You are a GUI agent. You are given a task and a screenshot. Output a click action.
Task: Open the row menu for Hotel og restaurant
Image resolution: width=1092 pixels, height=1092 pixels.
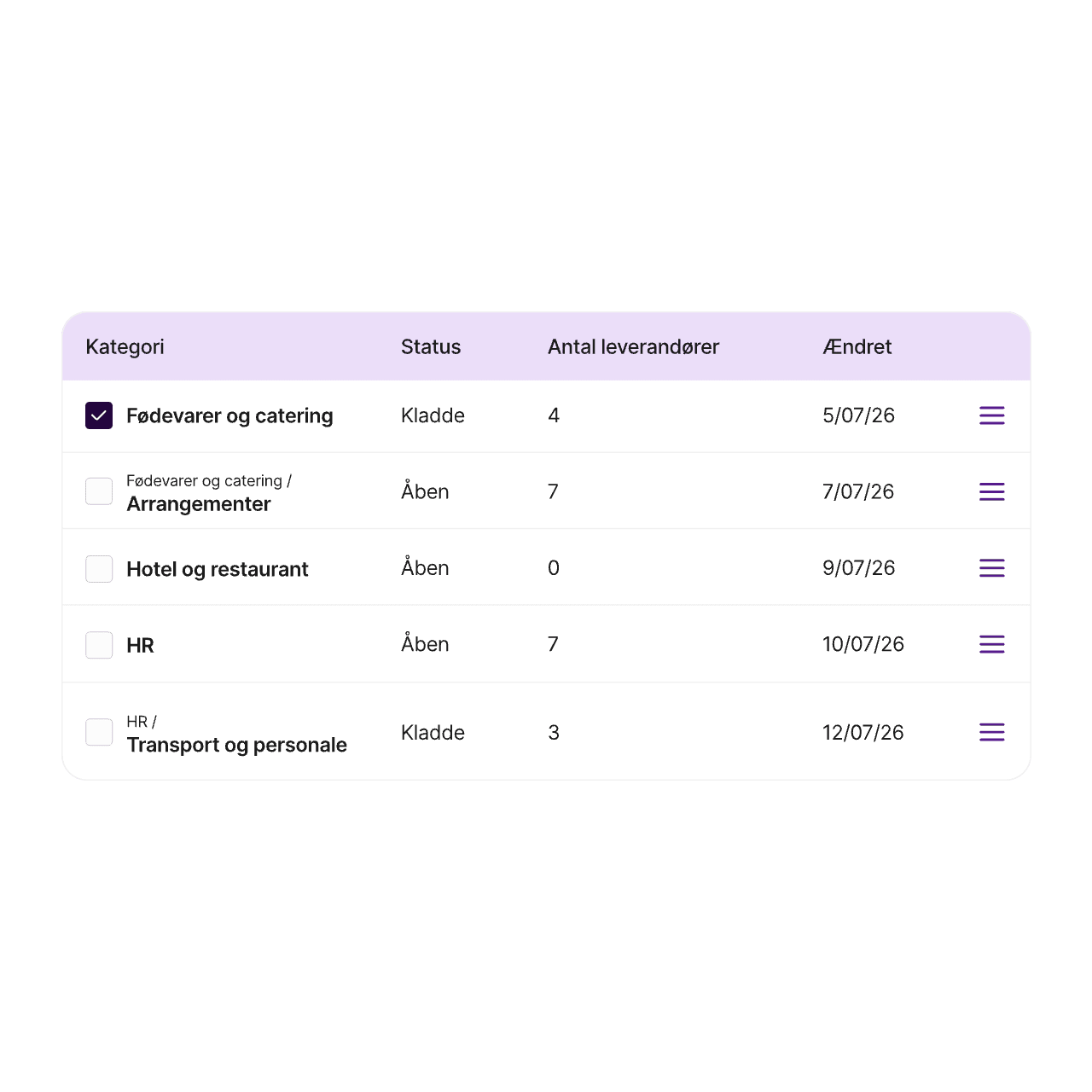(991, 568)
